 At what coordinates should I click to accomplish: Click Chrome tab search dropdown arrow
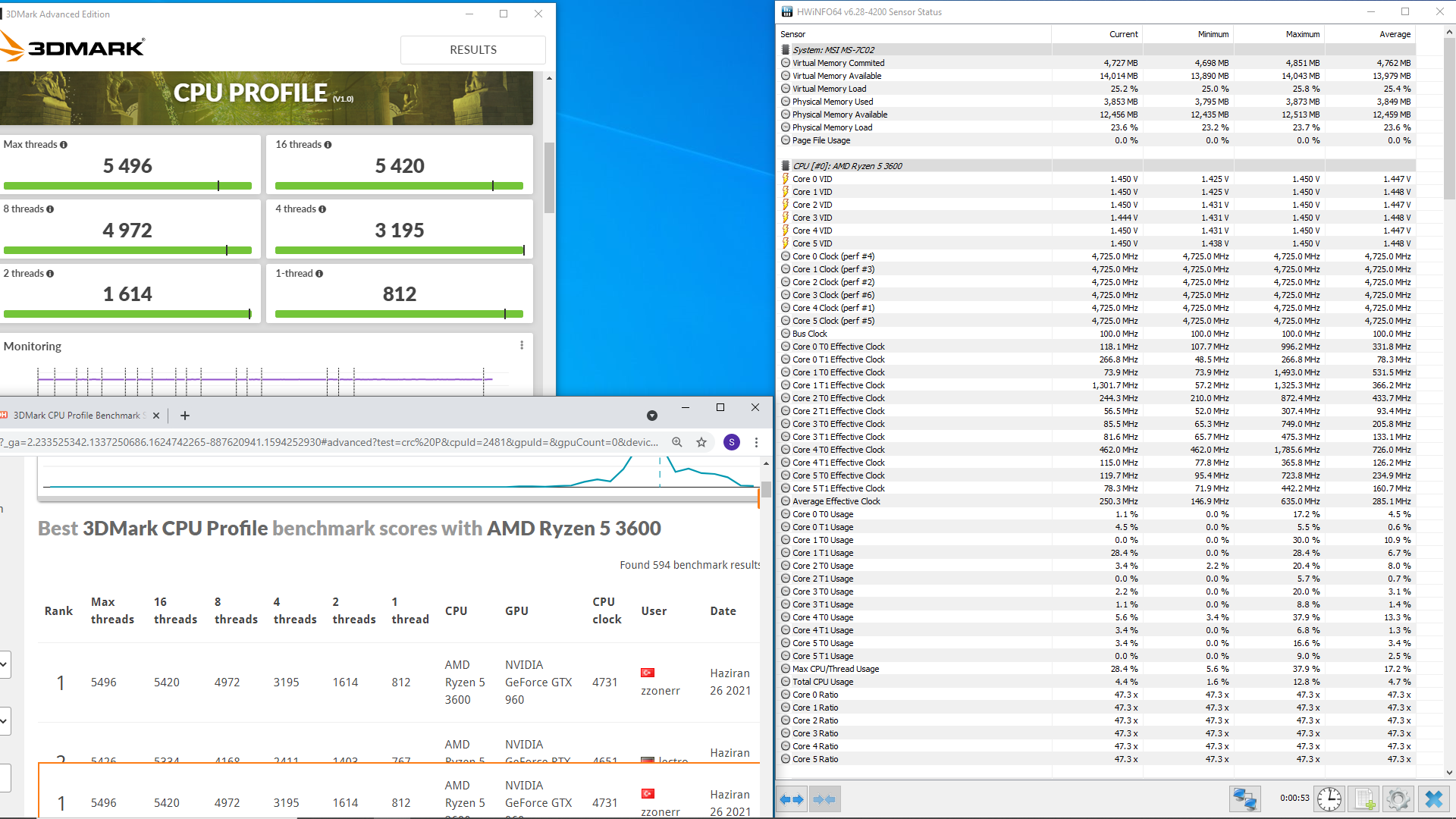tap(652, 416)
